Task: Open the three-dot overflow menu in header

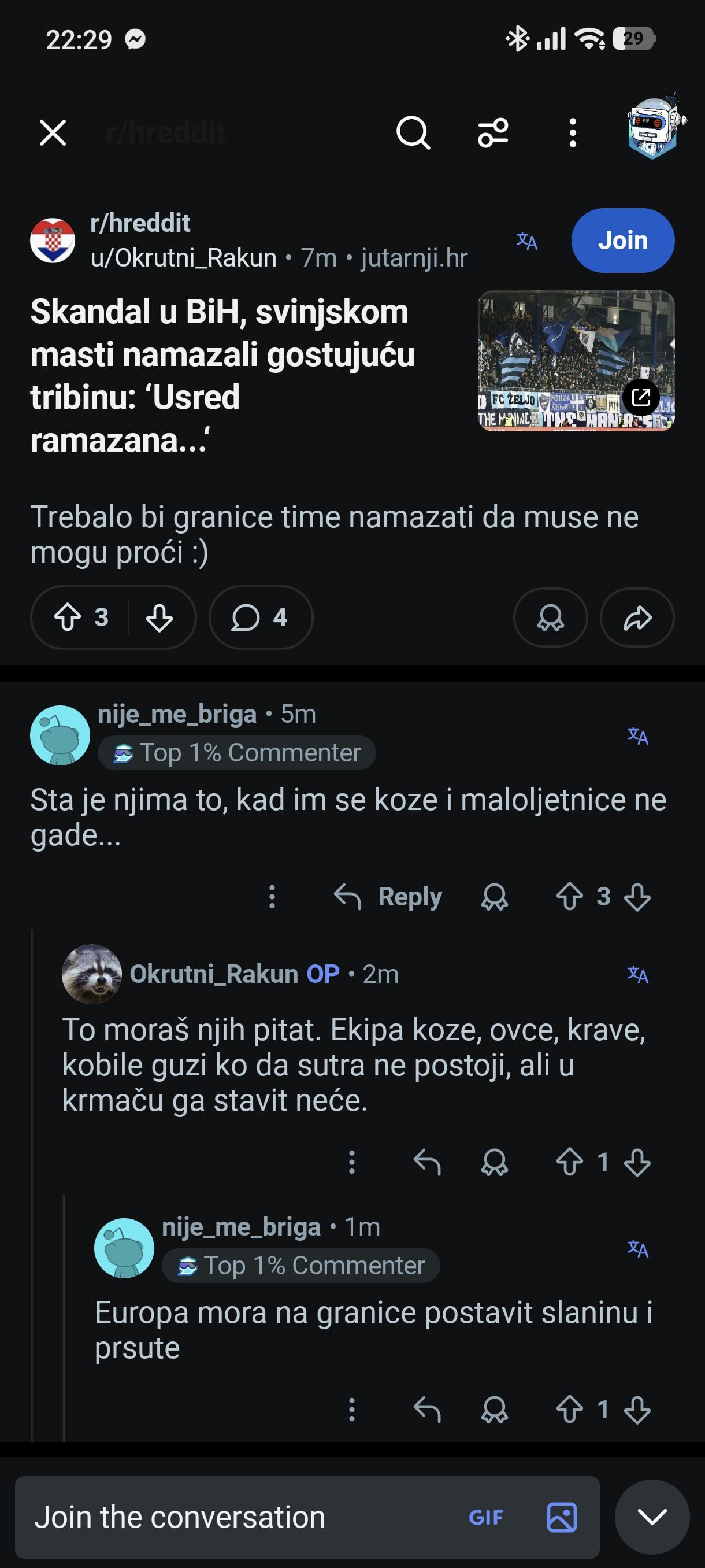Action: tap(573, 133)
